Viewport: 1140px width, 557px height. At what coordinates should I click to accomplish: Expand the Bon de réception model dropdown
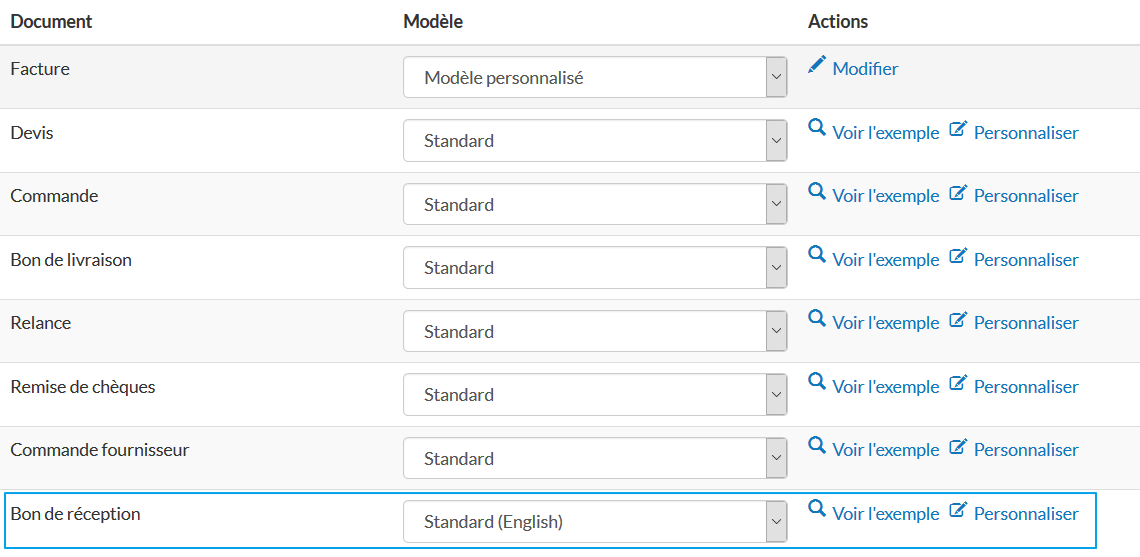click(x=595, y=522)
